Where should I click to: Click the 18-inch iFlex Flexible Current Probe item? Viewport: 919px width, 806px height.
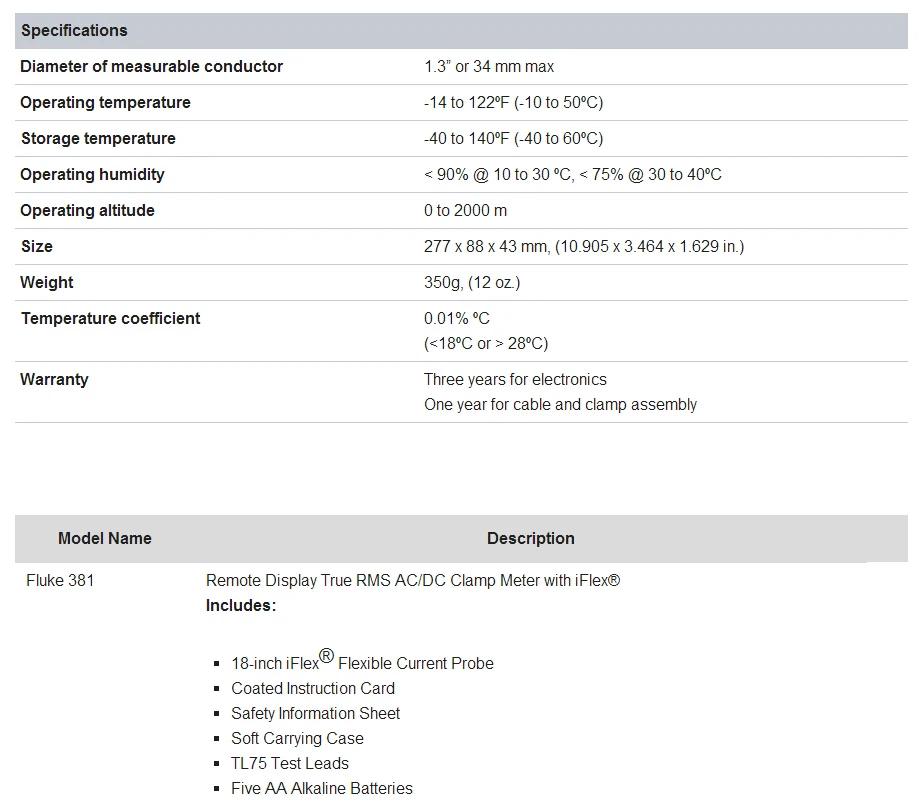point(362,660)
